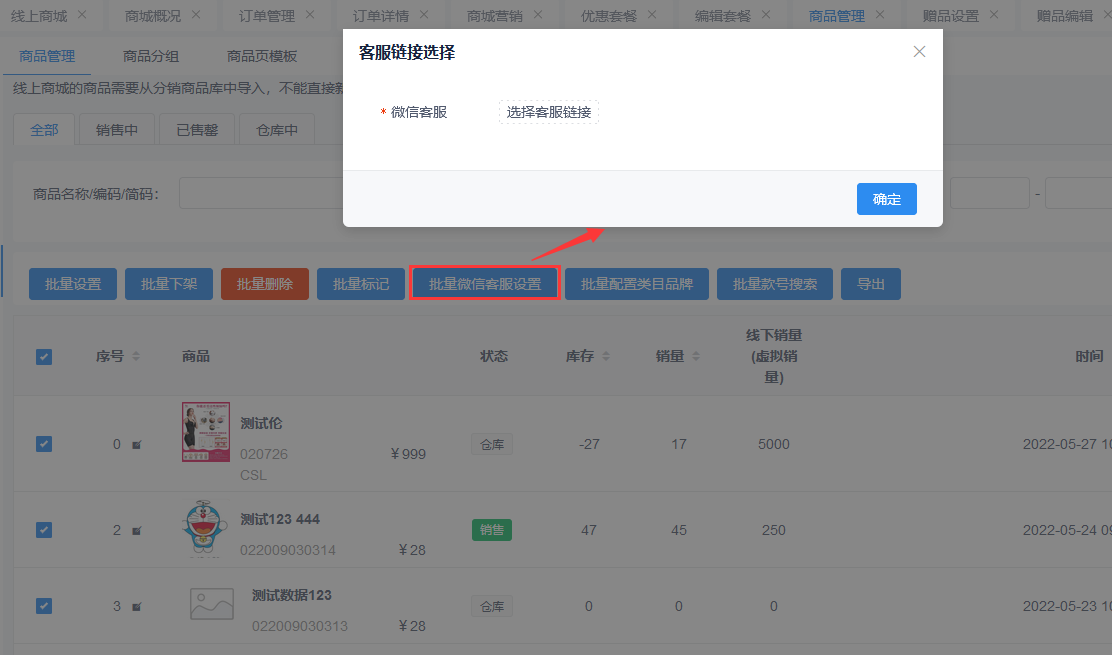Close the 商城营销 tab
Image resolution: width=1112 pixels, height=655 pixels.
click(x=538, y=14)
